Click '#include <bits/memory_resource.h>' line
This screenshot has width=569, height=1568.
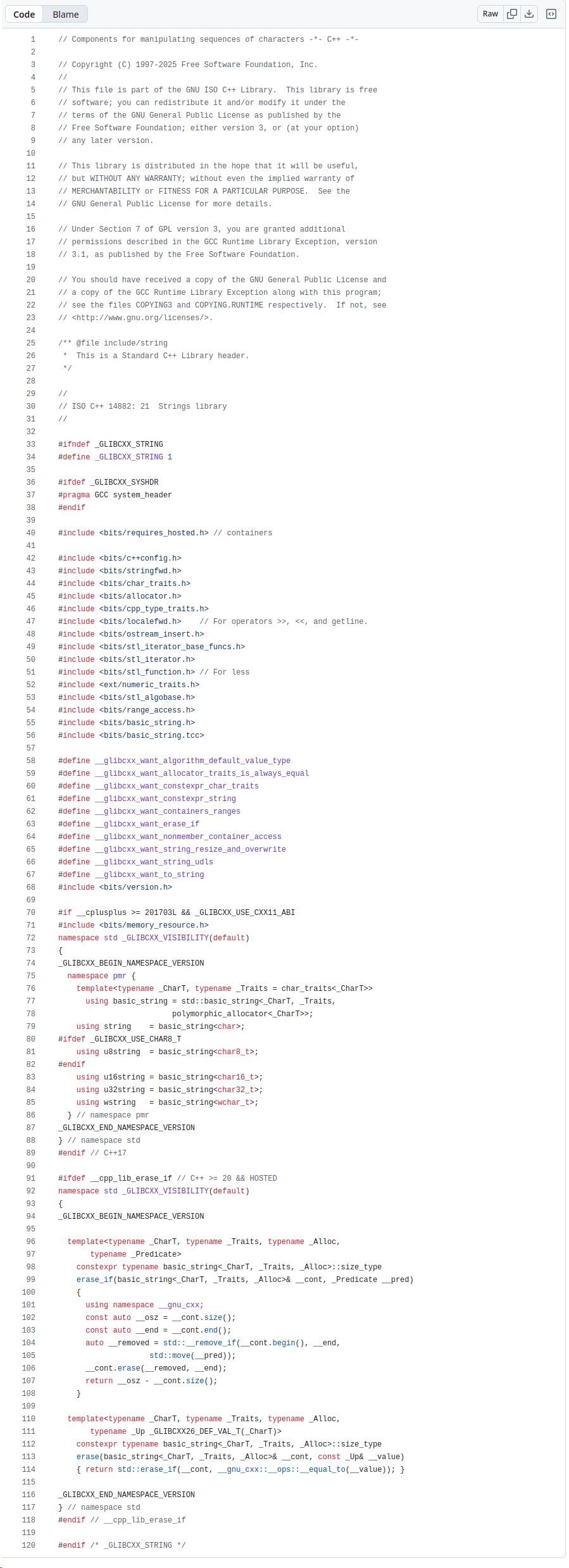coord(134,925)
